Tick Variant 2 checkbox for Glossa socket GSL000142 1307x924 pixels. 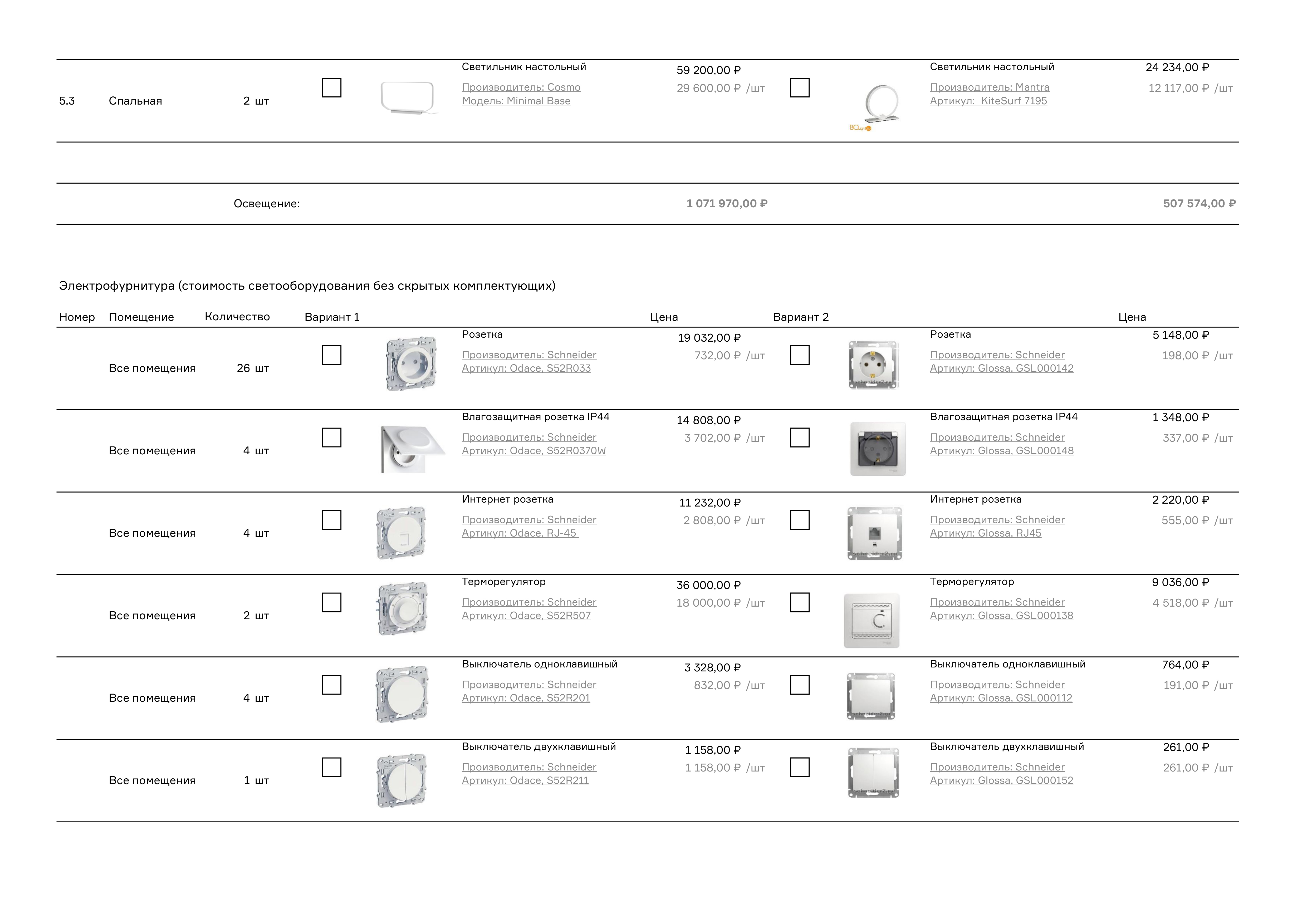pos(799,355)
